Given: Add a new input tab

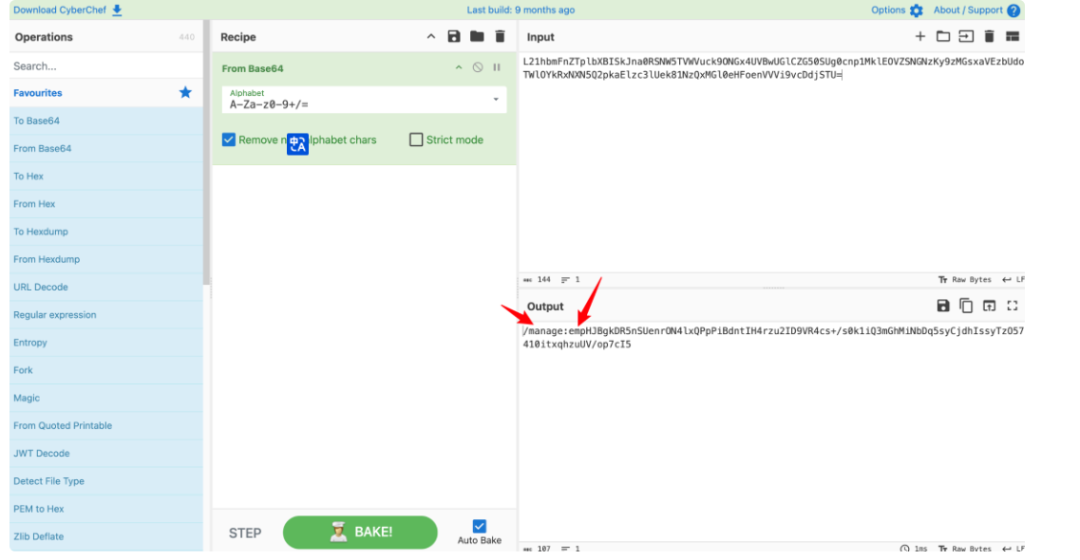Looking at the screenshot, I should [x=920, y=37].
